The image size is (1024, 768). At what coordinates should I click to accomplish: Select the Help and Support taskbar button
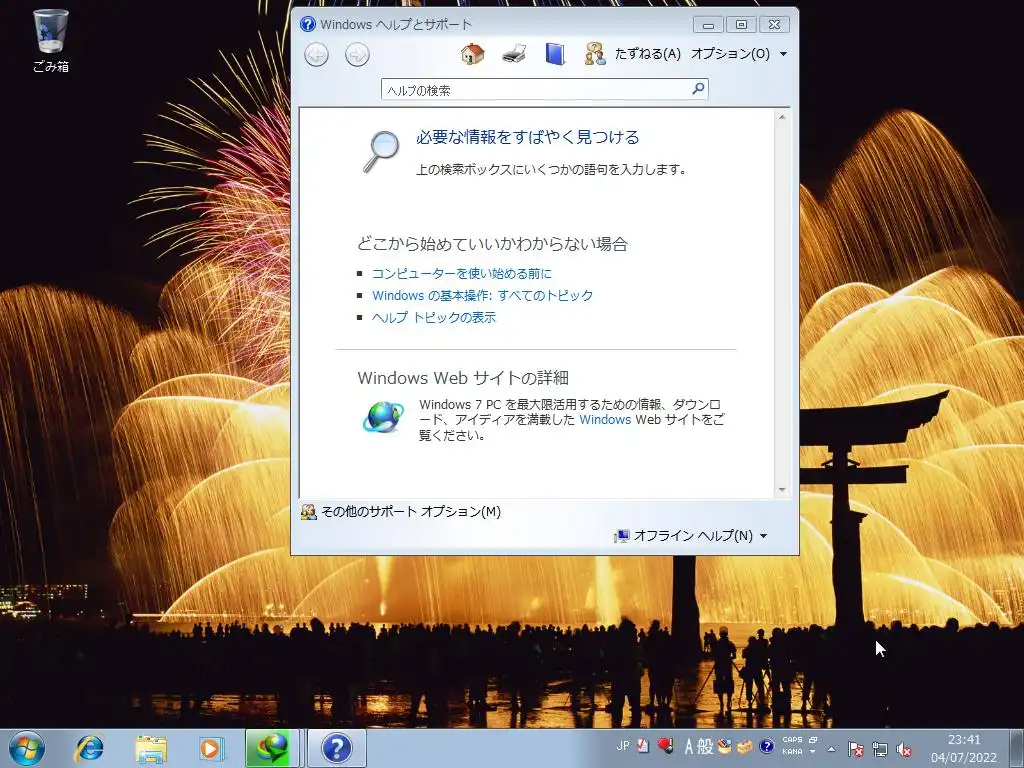tap(337, 748)
